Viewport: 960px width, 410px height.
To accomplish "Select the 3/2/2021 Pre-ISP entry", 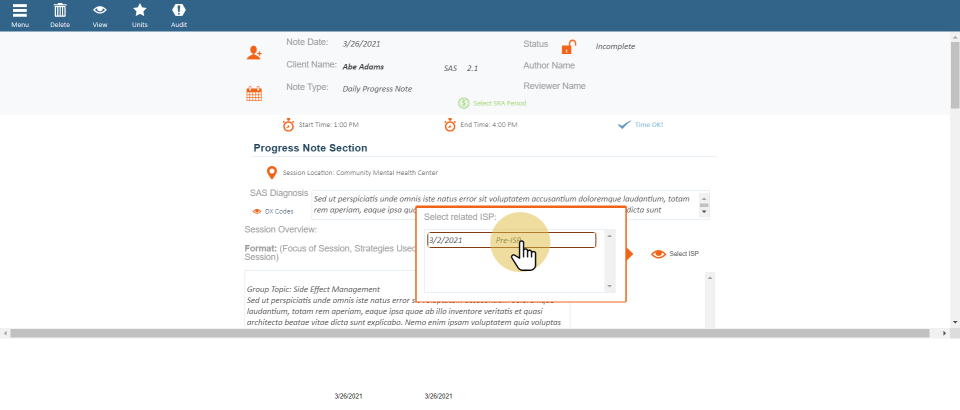I will pyautogui.click(x=511, y=240).
